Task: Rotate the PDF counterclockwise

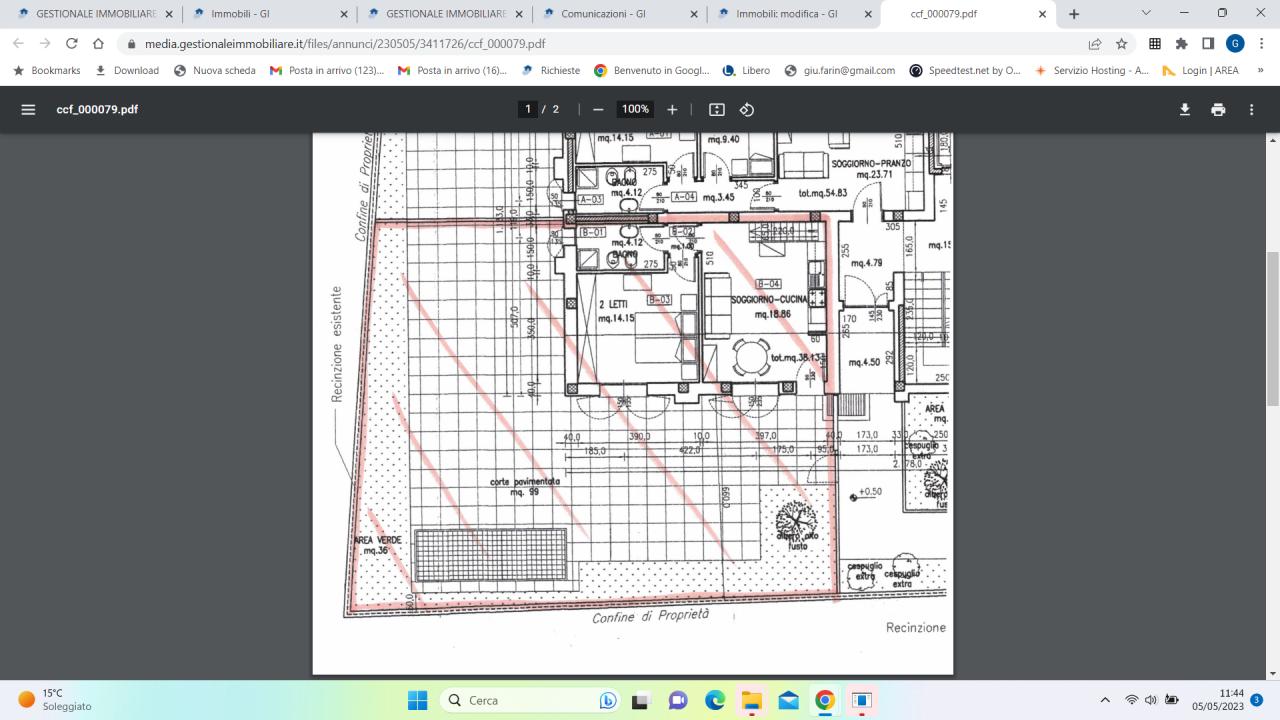Action: point(746,109)
